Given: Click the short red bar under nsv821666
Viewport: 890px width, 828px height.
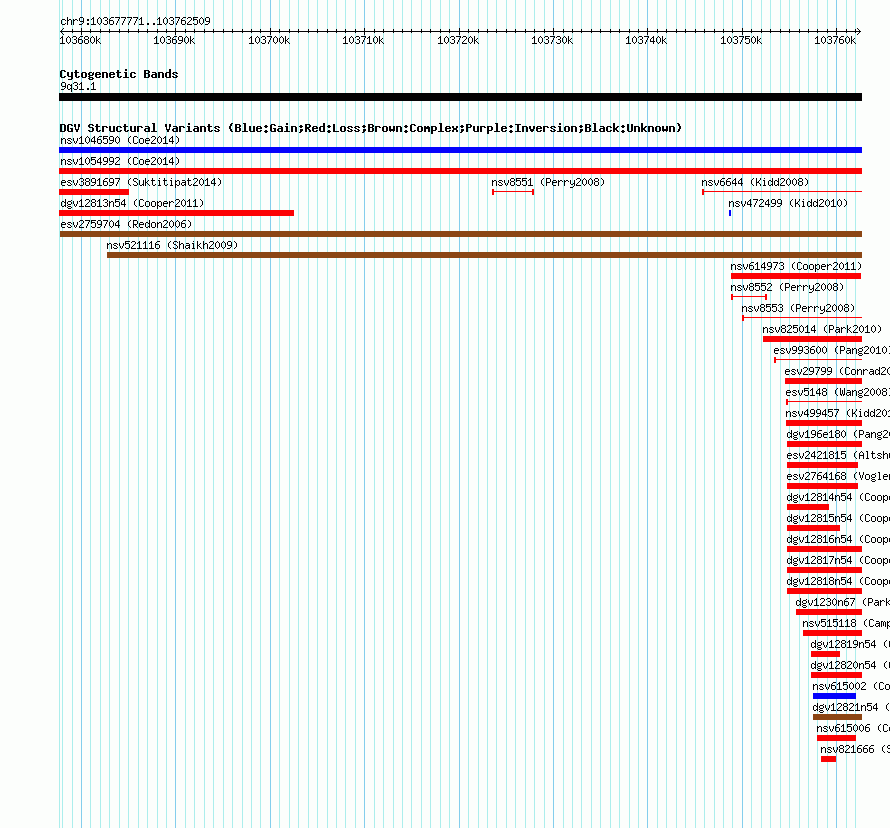Looking at the screenshot, I should coord(828,759).
